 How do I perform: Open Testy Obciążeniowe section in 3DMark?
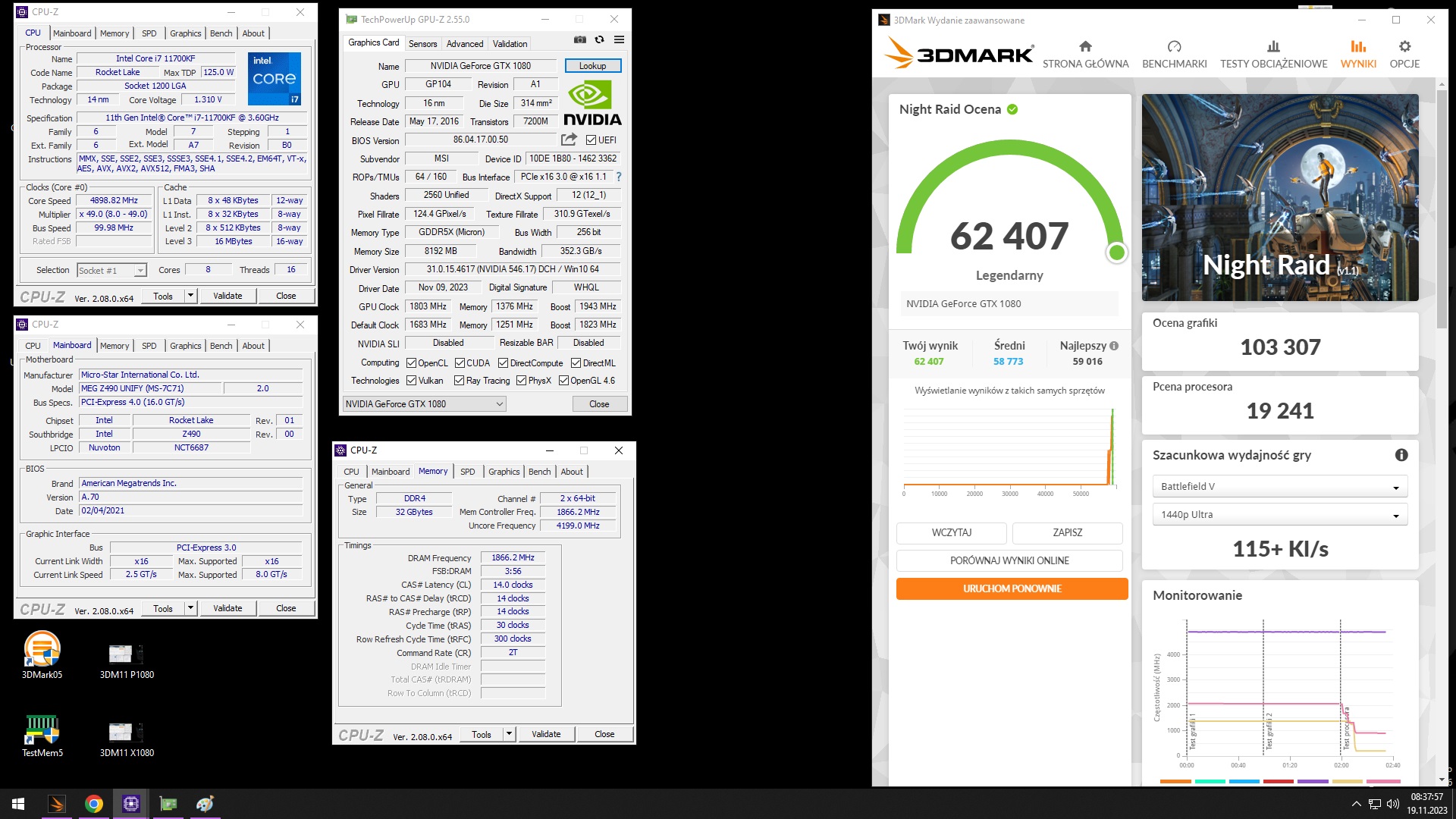pos(1273,55)
